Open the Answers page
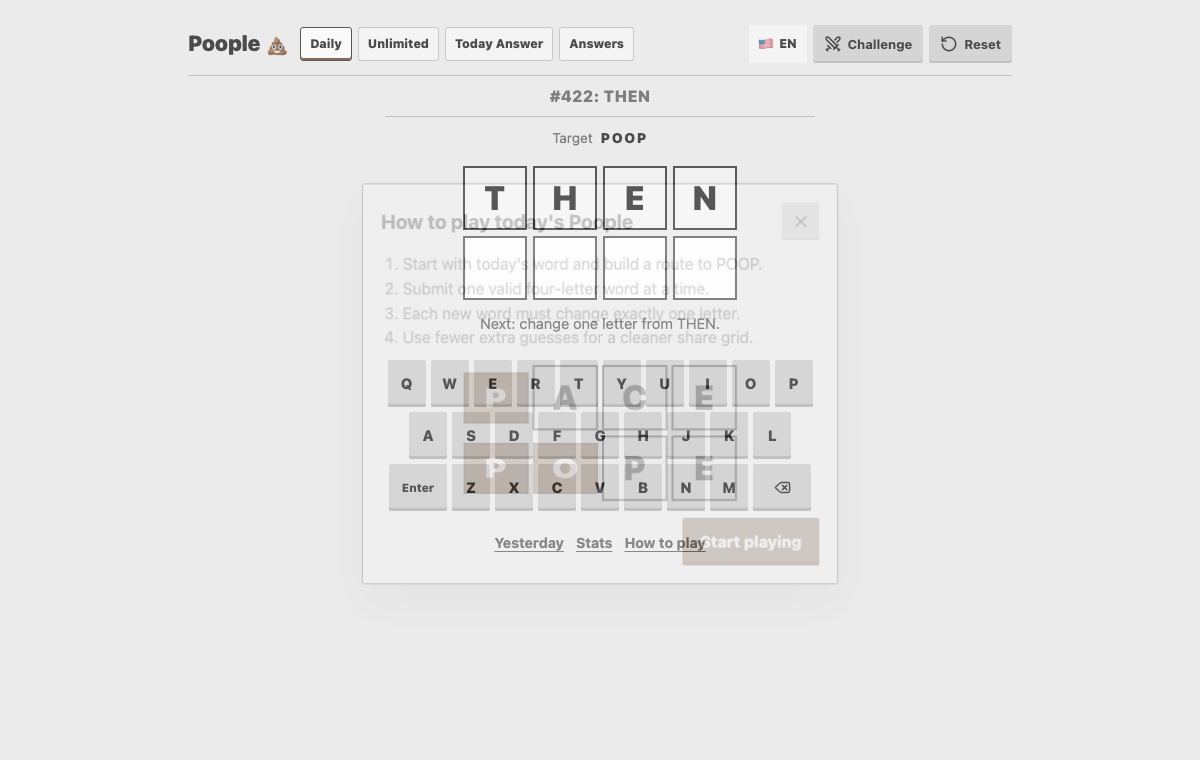1200x760 pixels. click(x=596, y=44)
